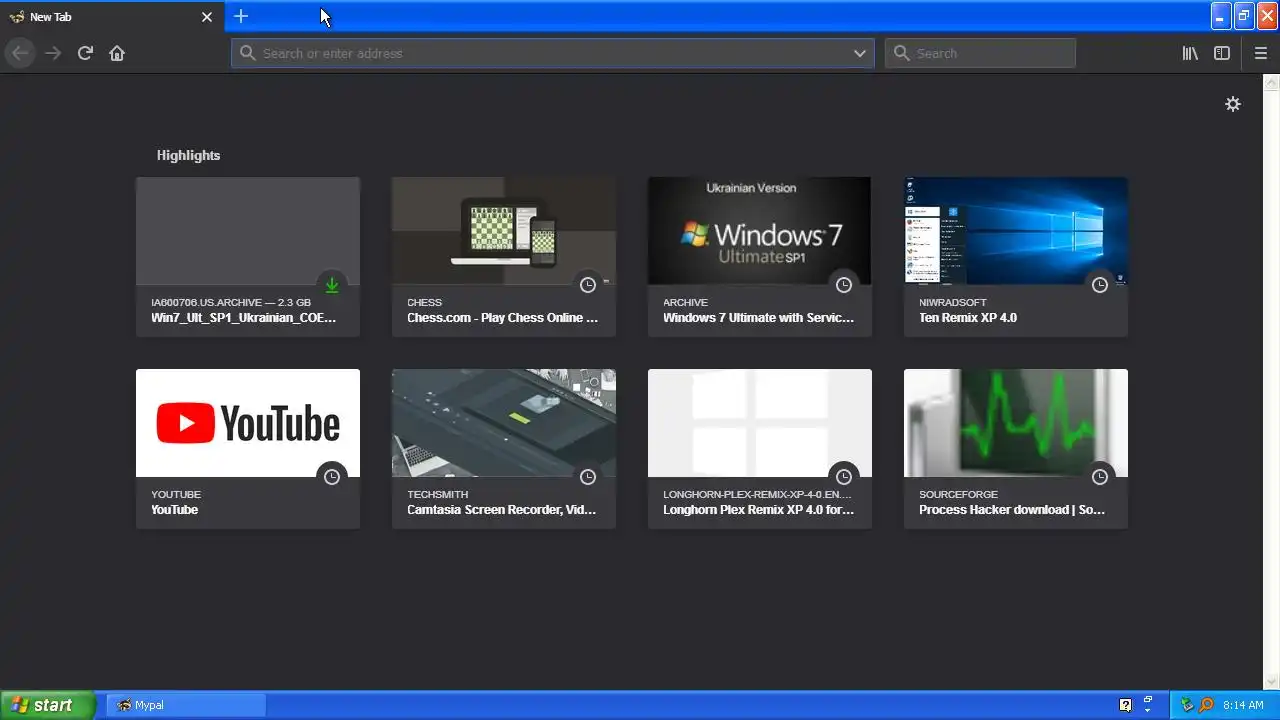Open the Home page icon

pyautogui.click(x=117, y=53)
